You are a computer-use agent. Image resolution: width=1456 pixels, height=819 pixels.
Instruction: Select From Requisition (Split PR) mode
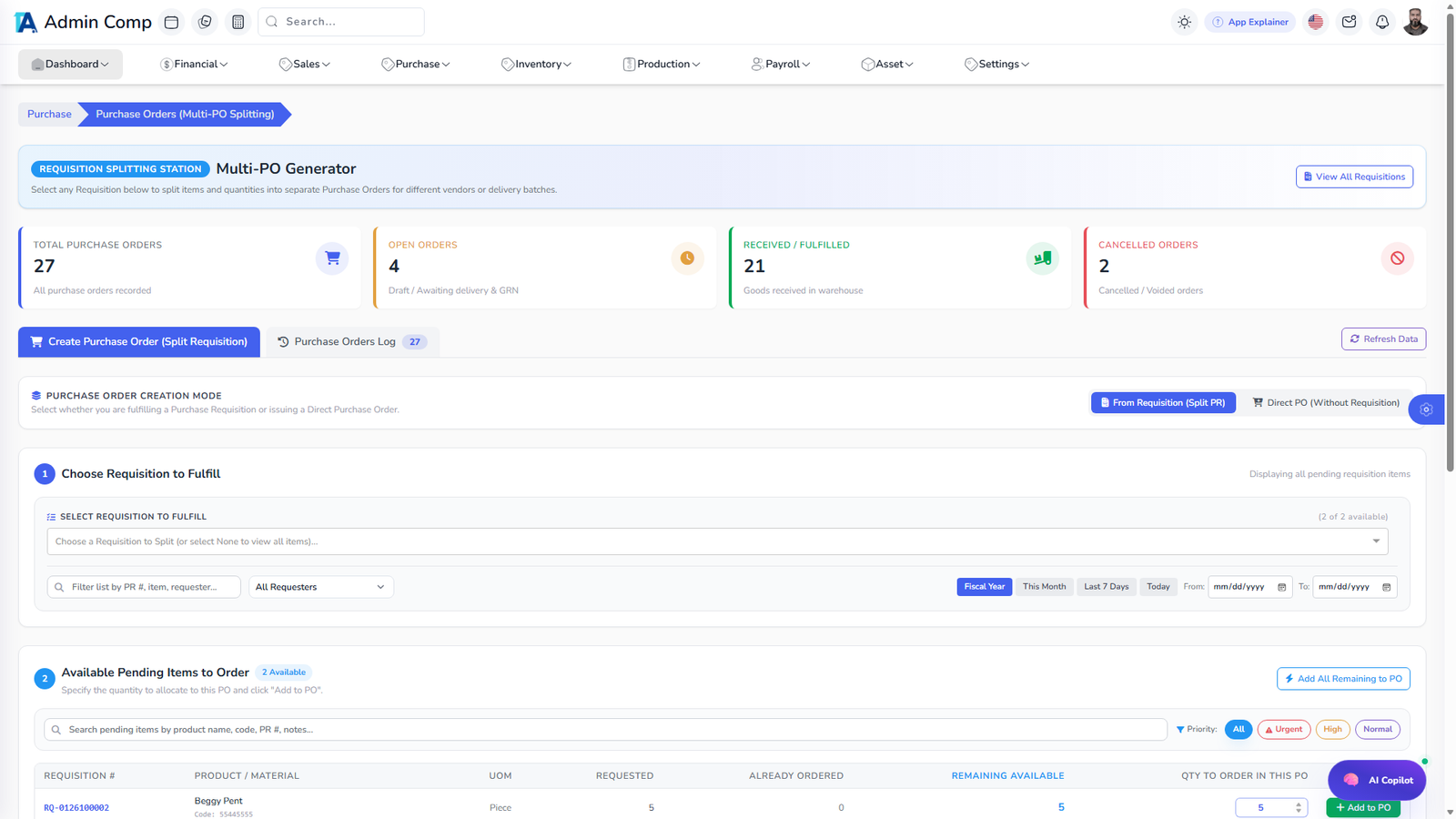point(1163,402)
